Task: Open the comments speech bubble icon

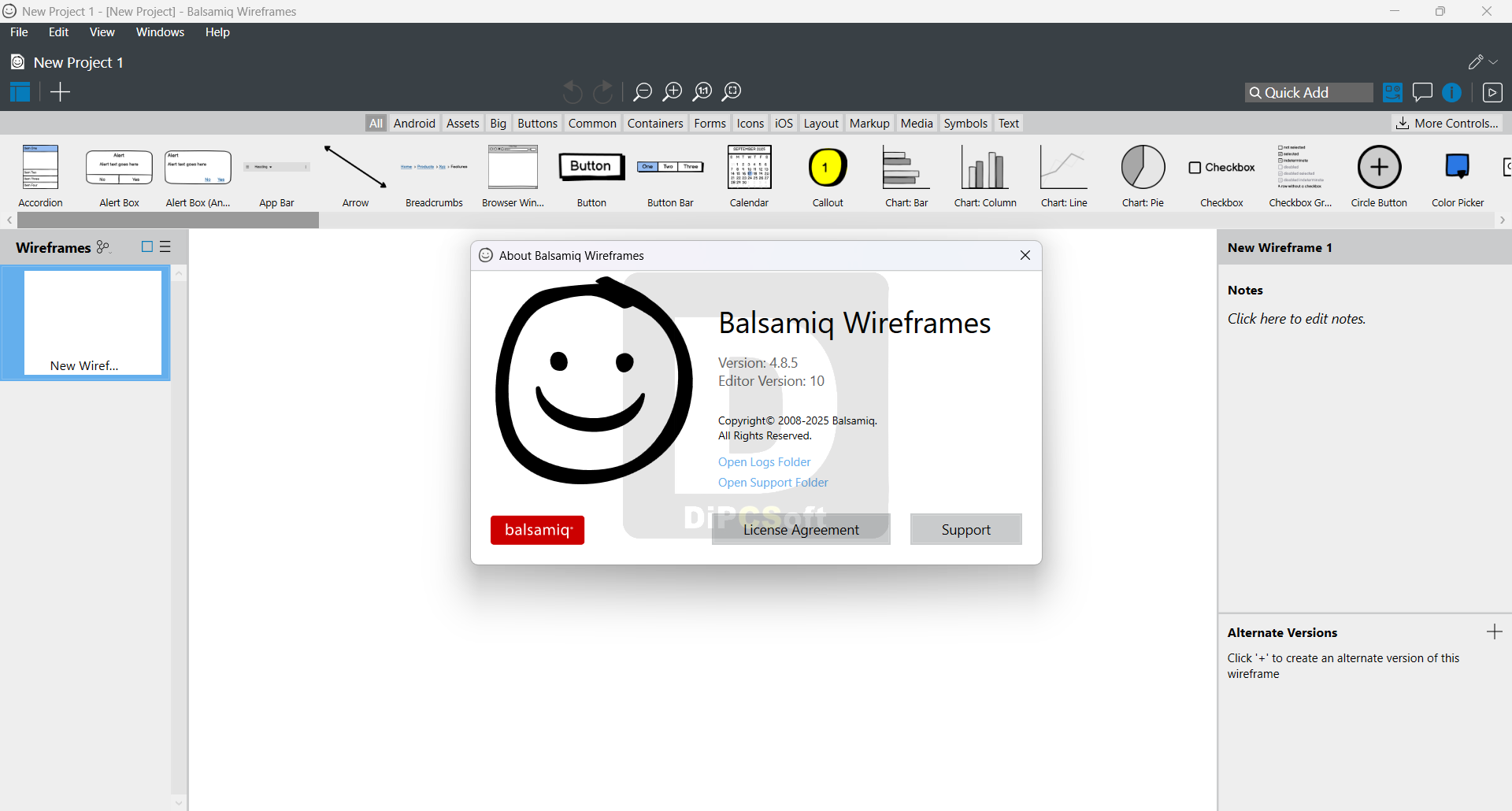Action: [1422, 92]
